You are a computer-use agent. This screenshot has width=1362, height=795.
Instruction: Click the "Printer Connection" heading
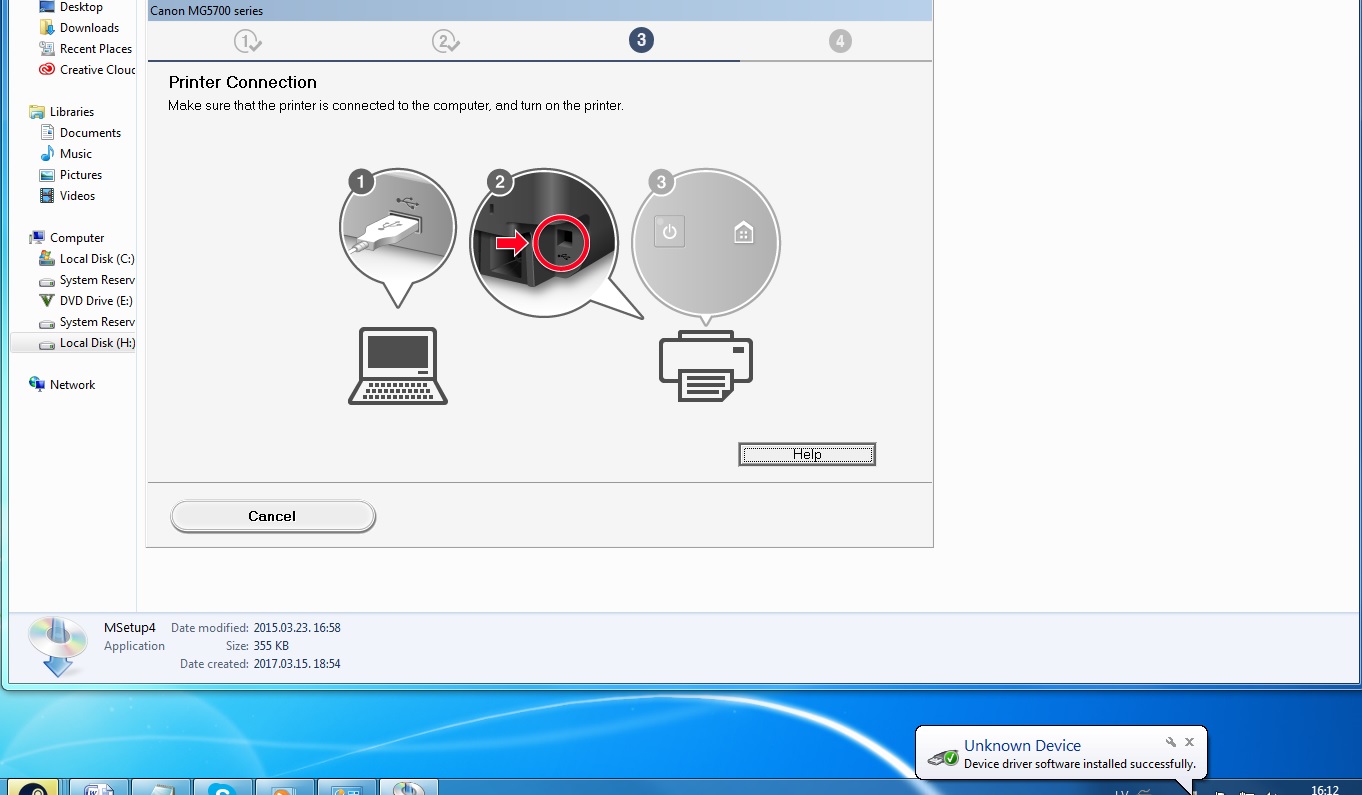242,82
